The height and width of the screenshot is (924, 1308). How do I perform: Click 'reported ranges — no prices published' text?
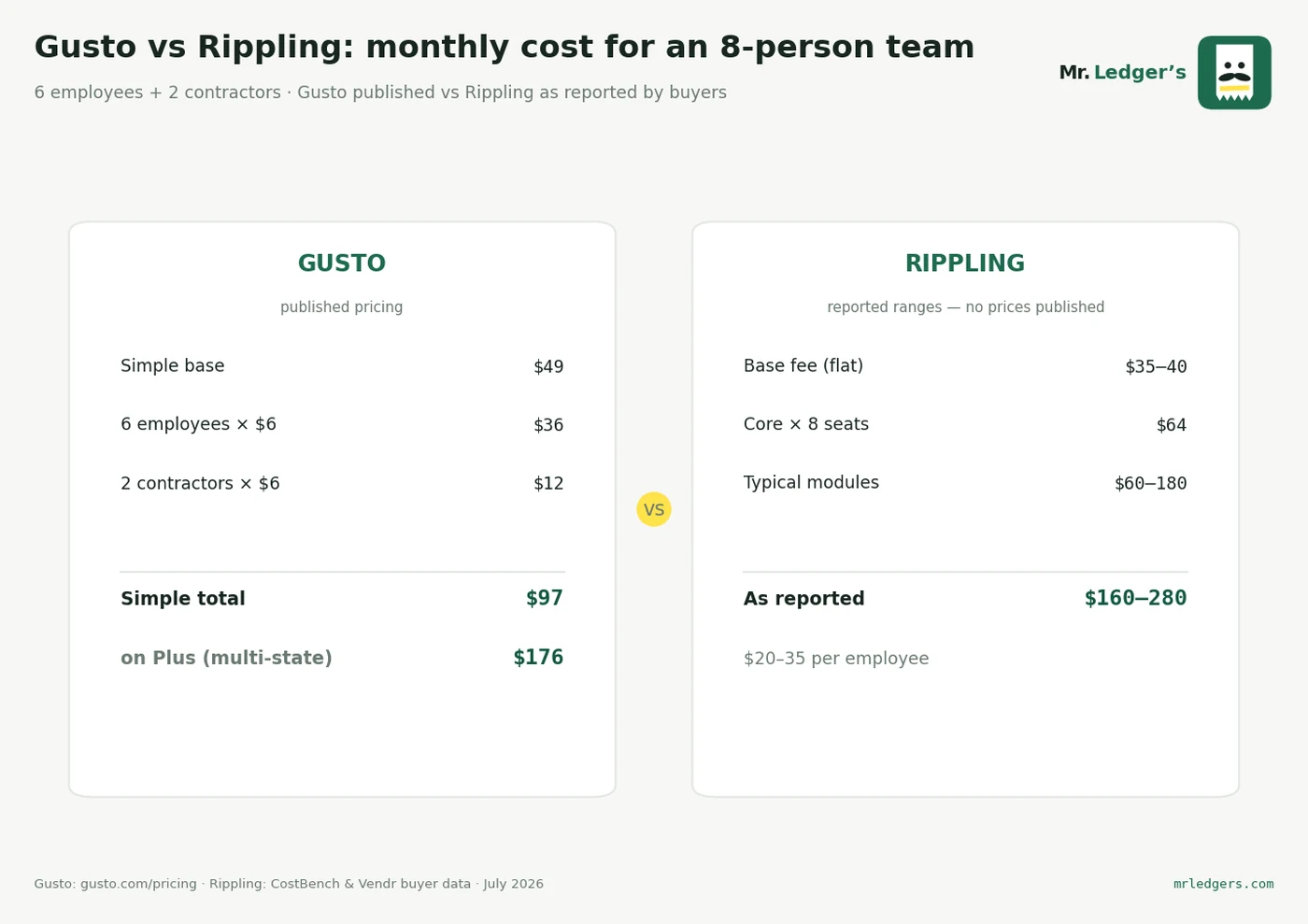(965, 307)
